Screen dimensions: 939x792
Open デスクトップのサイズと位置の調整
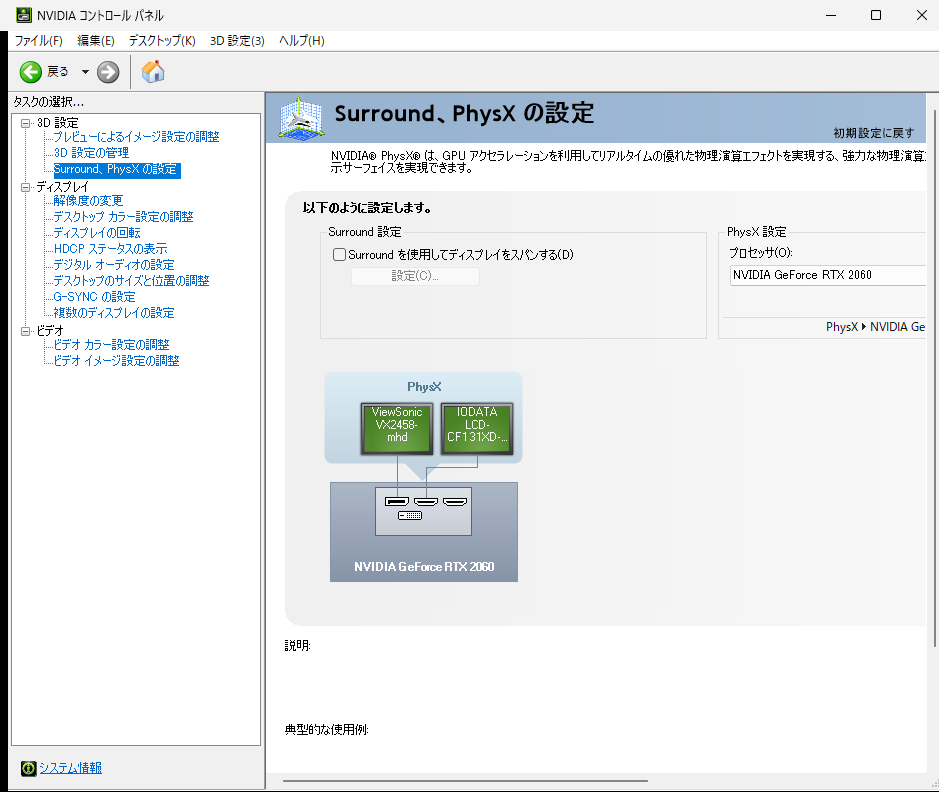tap(132, 281)
